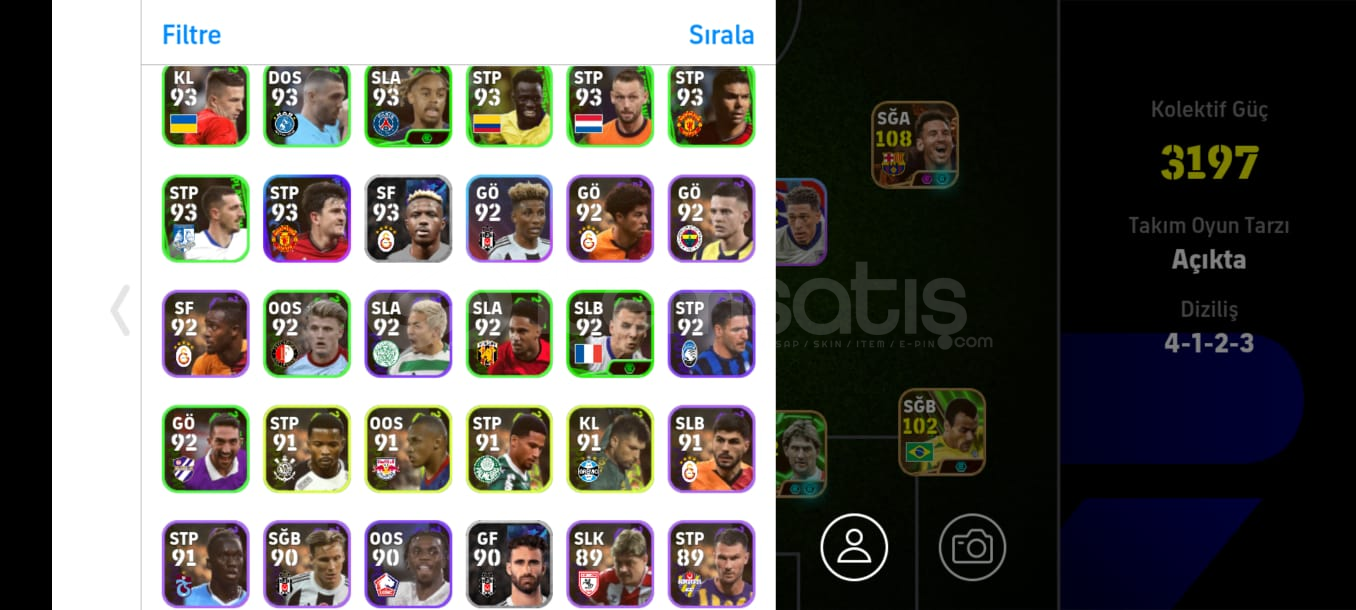Select the OOS 92 Feyenoord card
1356x610 pixels.
(x=307, y=334)
